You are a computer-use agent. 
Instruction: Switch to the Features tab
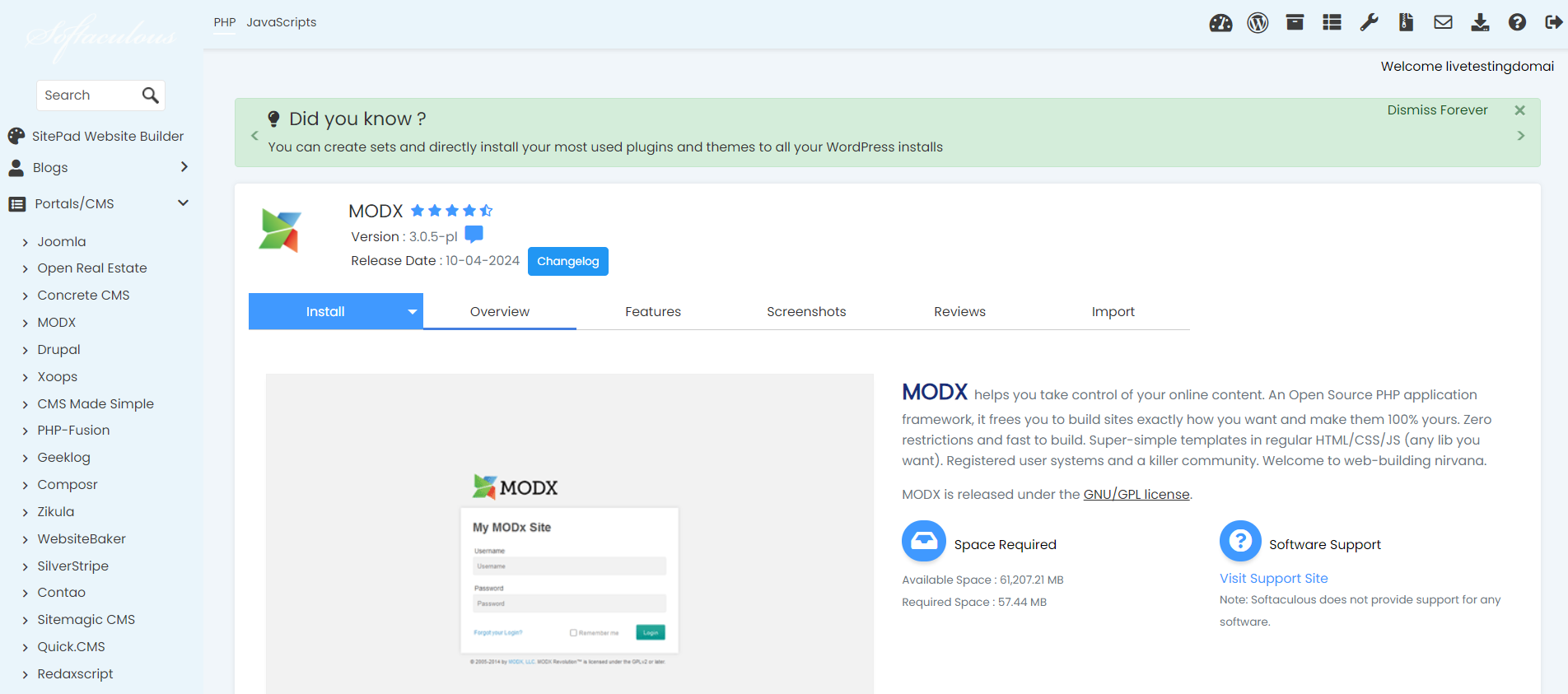[653, 311]
